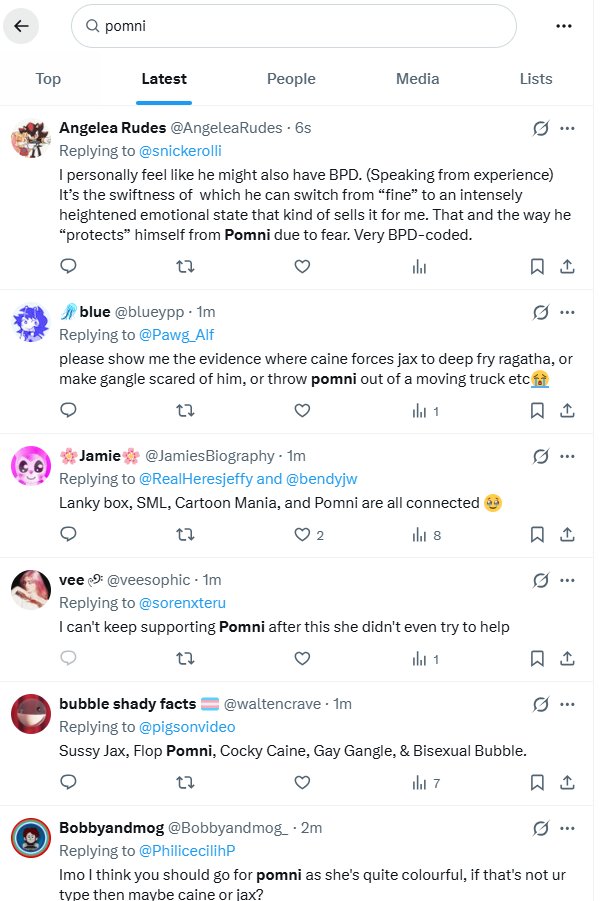Share Angelea Rudes' tweet
The image size is (605, 901).
(567, 266)
